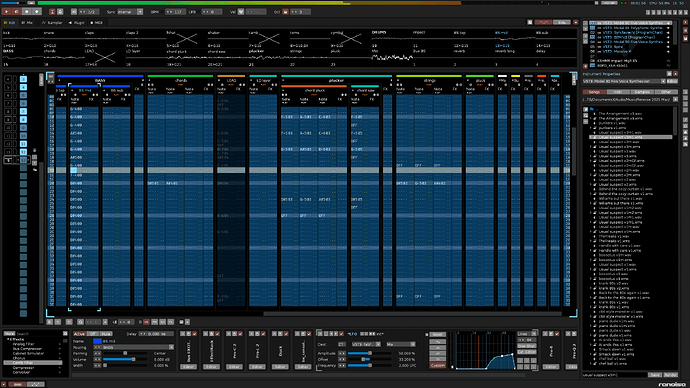The image size is (690, 388).
Task: Stop playback with the Stop button
Action: [27, 12]
